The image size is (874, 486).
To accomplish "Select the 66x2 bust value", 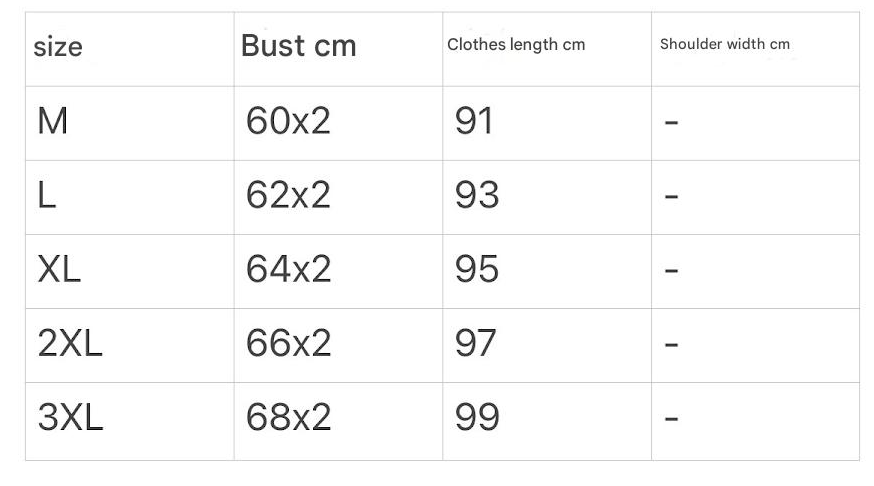I will (288, 343).
